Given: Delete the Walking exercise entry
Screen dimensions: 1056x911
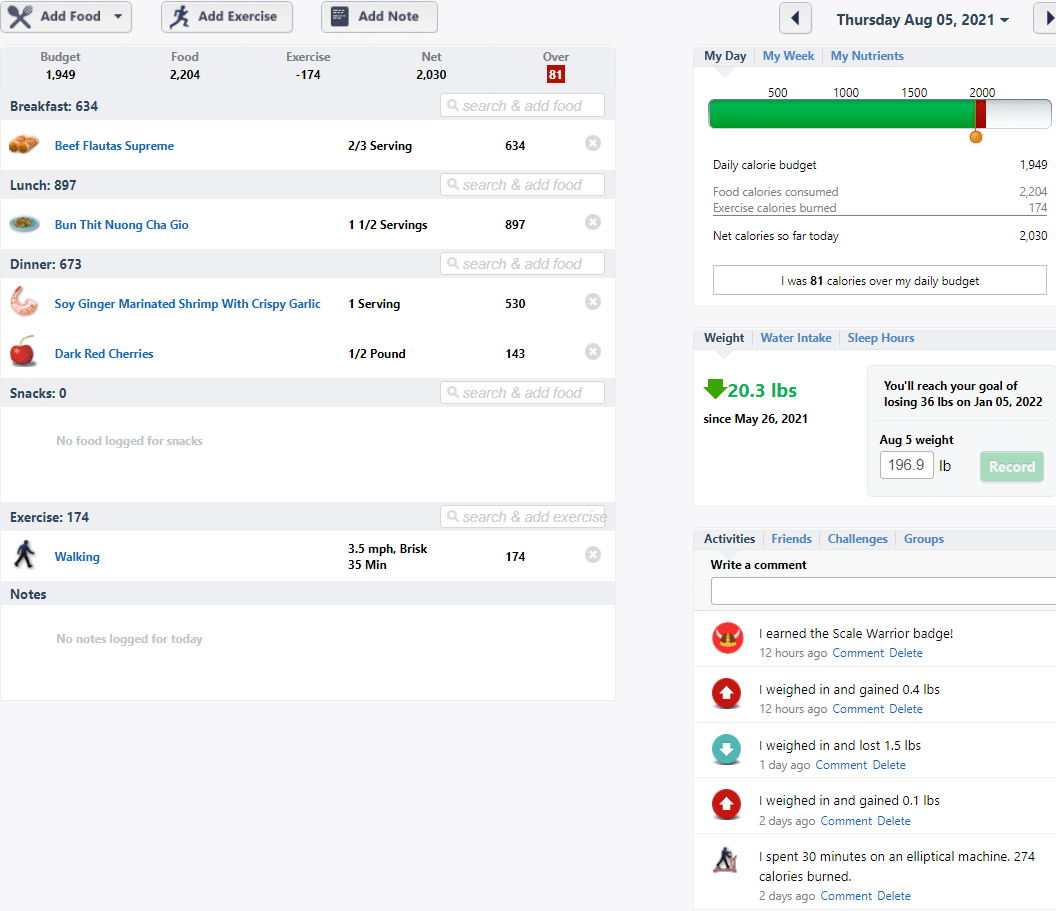Looking at the screenshot, I should 593,555.
